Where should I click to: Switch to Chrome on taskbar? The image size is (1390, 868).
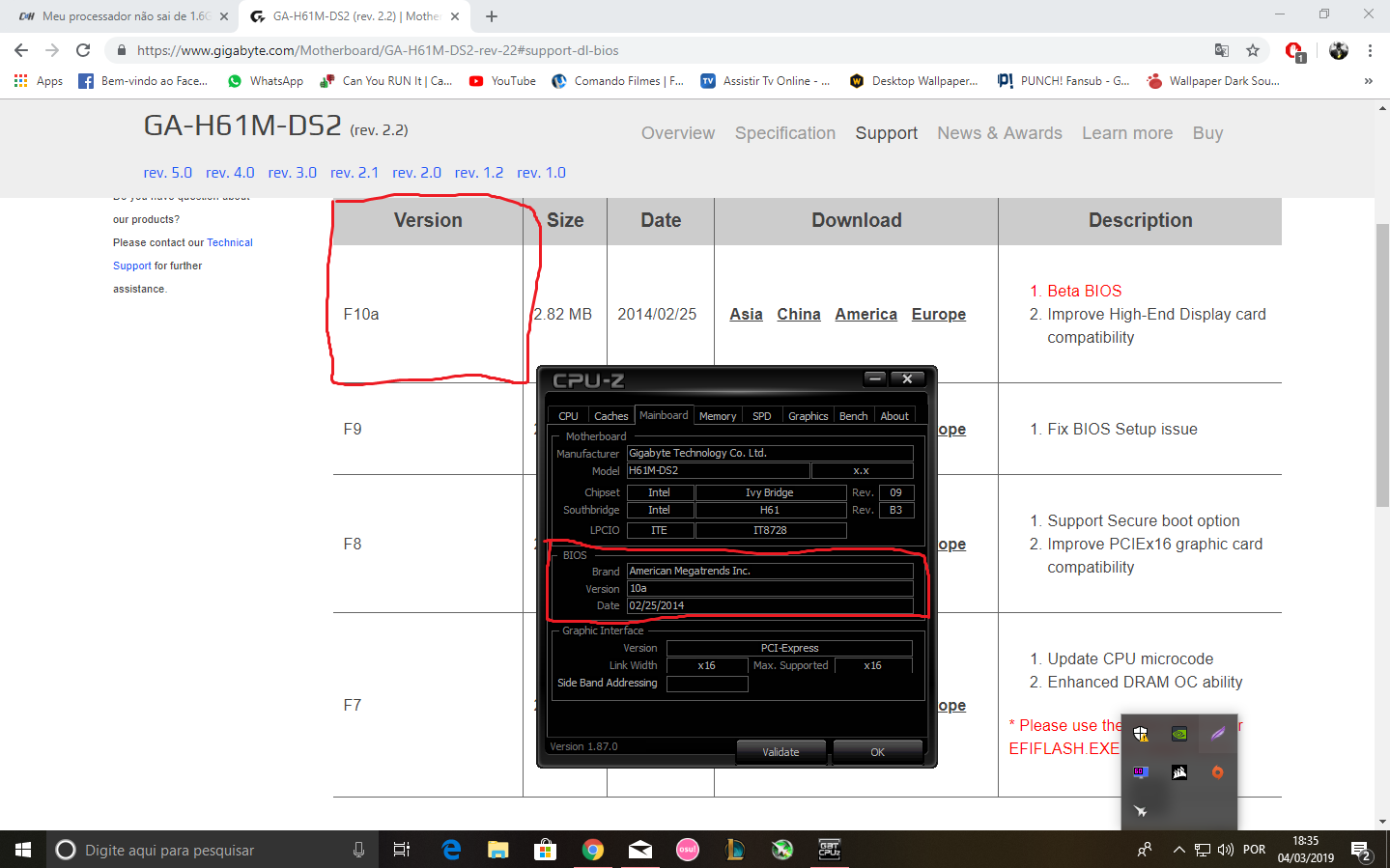click(592, 850)
